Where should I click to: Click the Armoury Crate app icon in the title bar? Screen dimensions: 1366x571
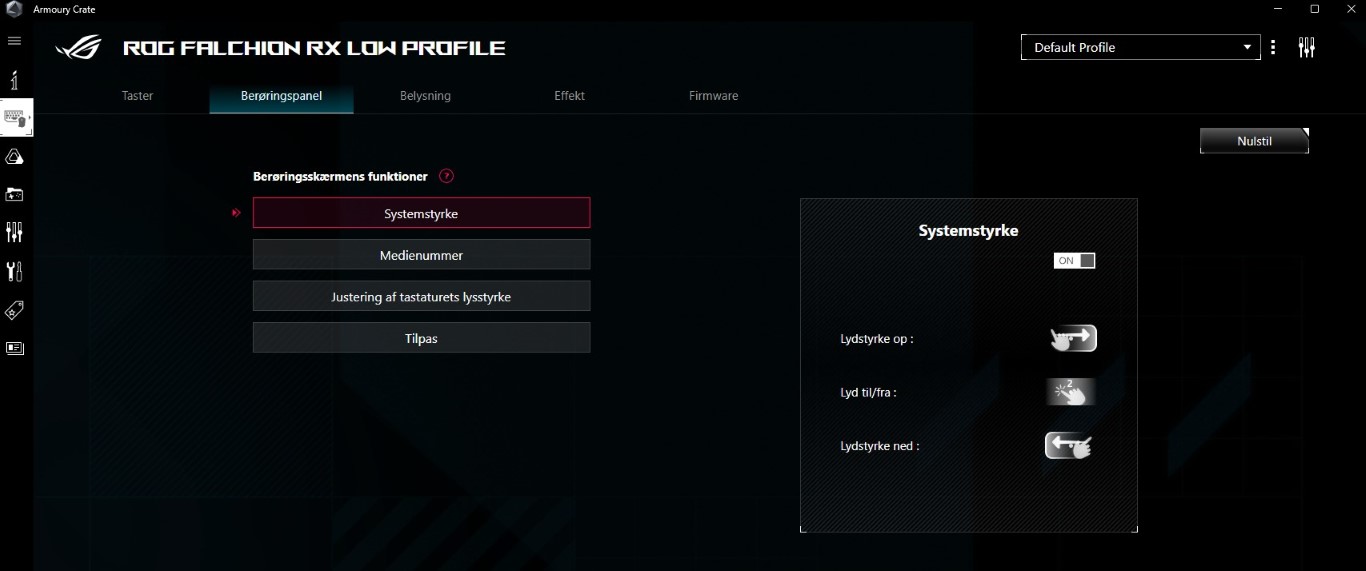pos(14,9)
